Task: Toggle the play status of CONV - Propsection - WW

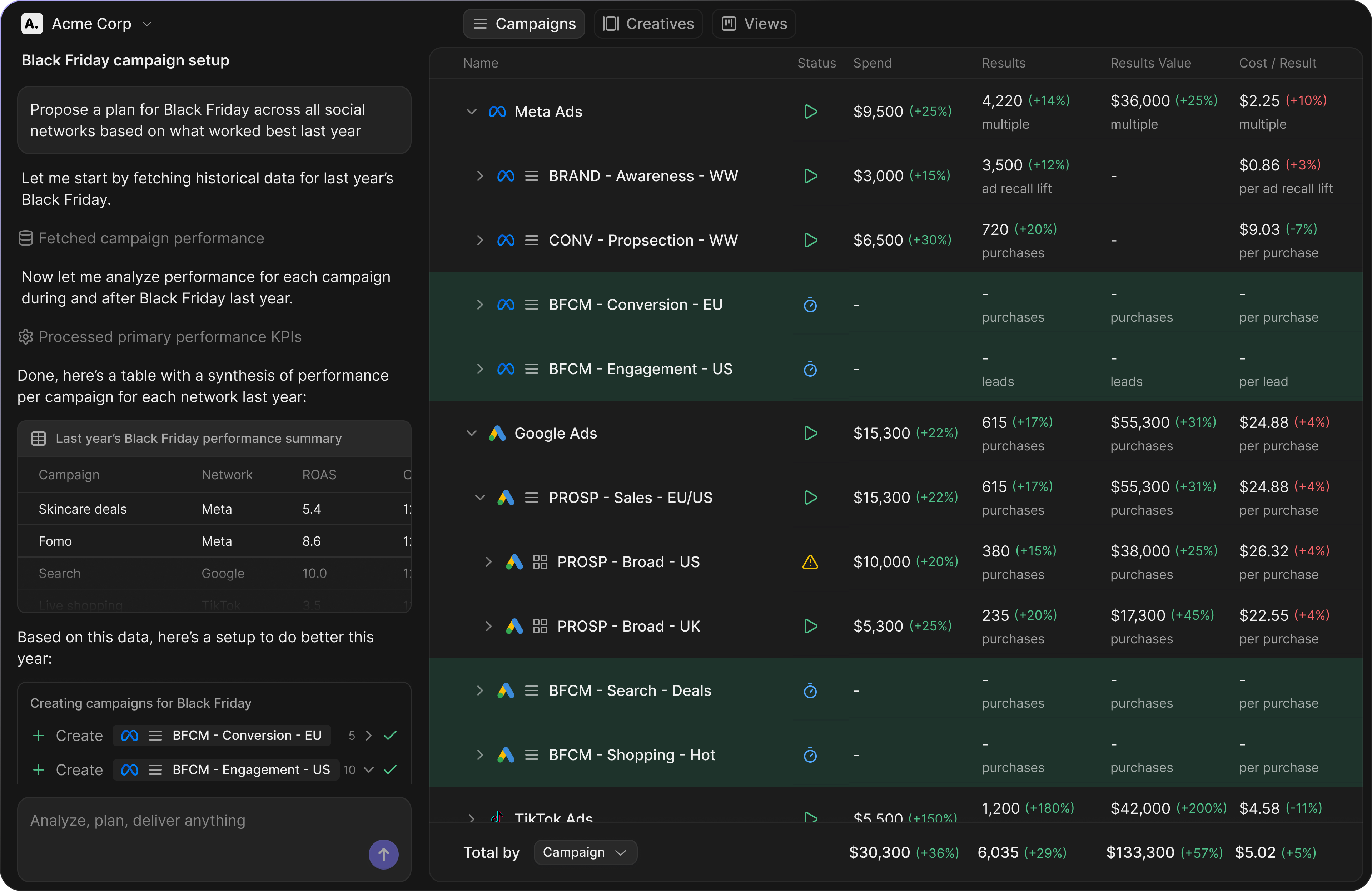Action: (810, 241)
